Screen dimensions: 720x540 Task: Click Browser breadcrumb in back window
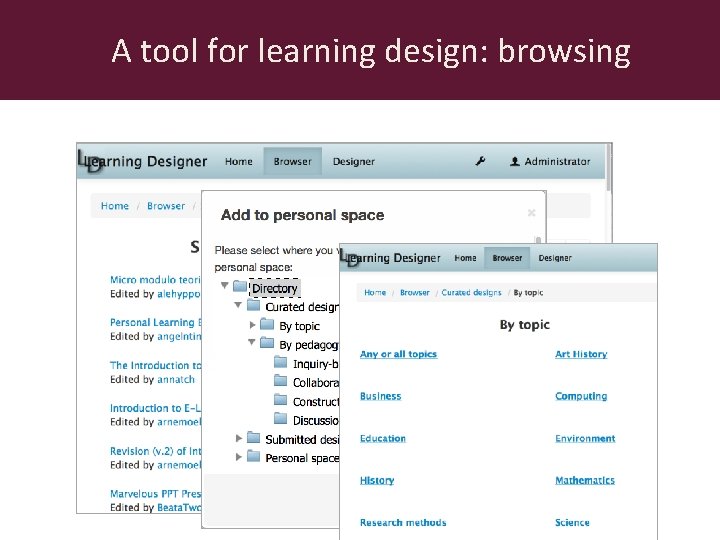pyautogui.click(x=166, y=206)
